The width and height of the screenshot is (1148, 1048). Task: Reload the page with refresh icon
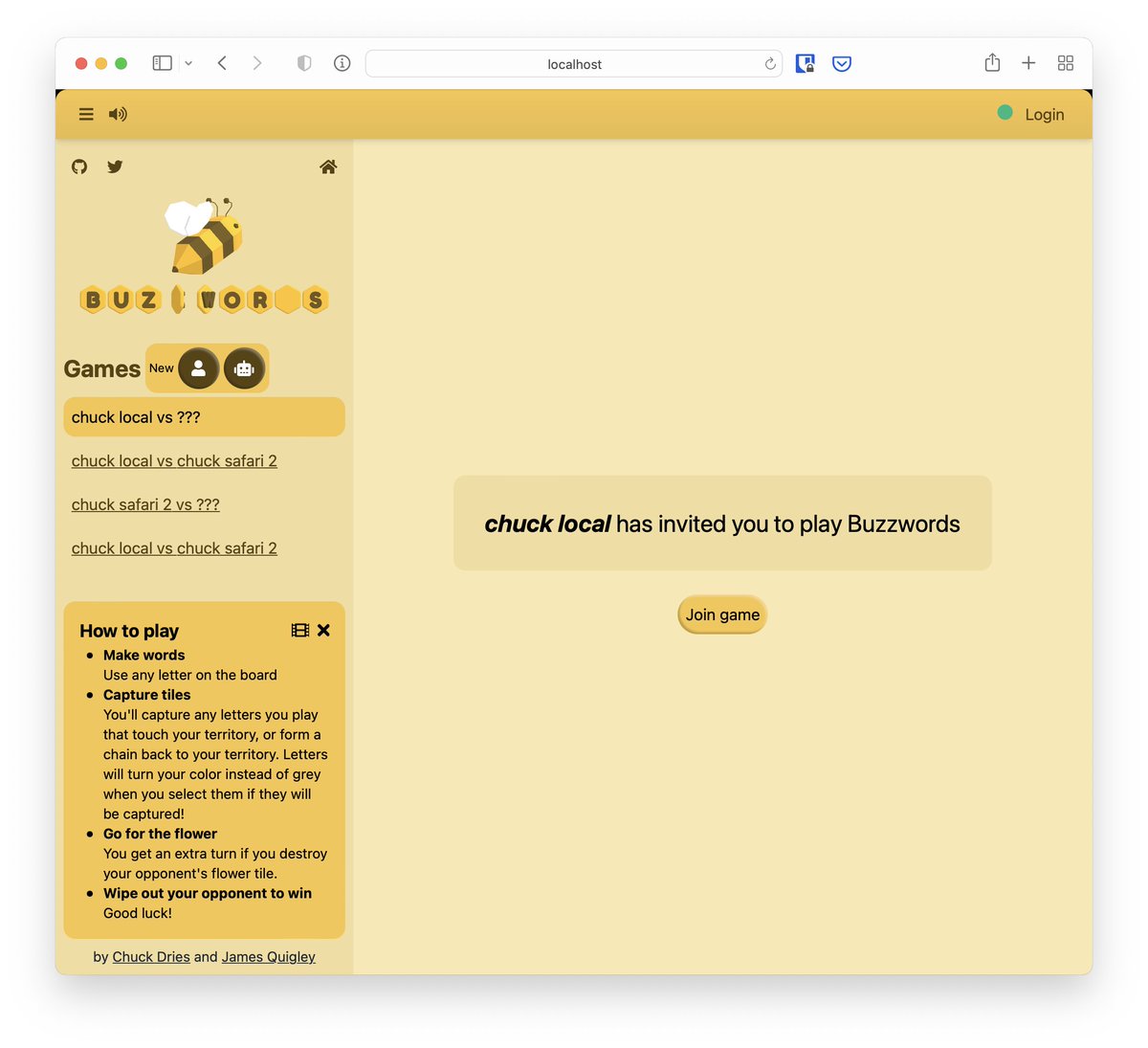click(x=770, y=64)
